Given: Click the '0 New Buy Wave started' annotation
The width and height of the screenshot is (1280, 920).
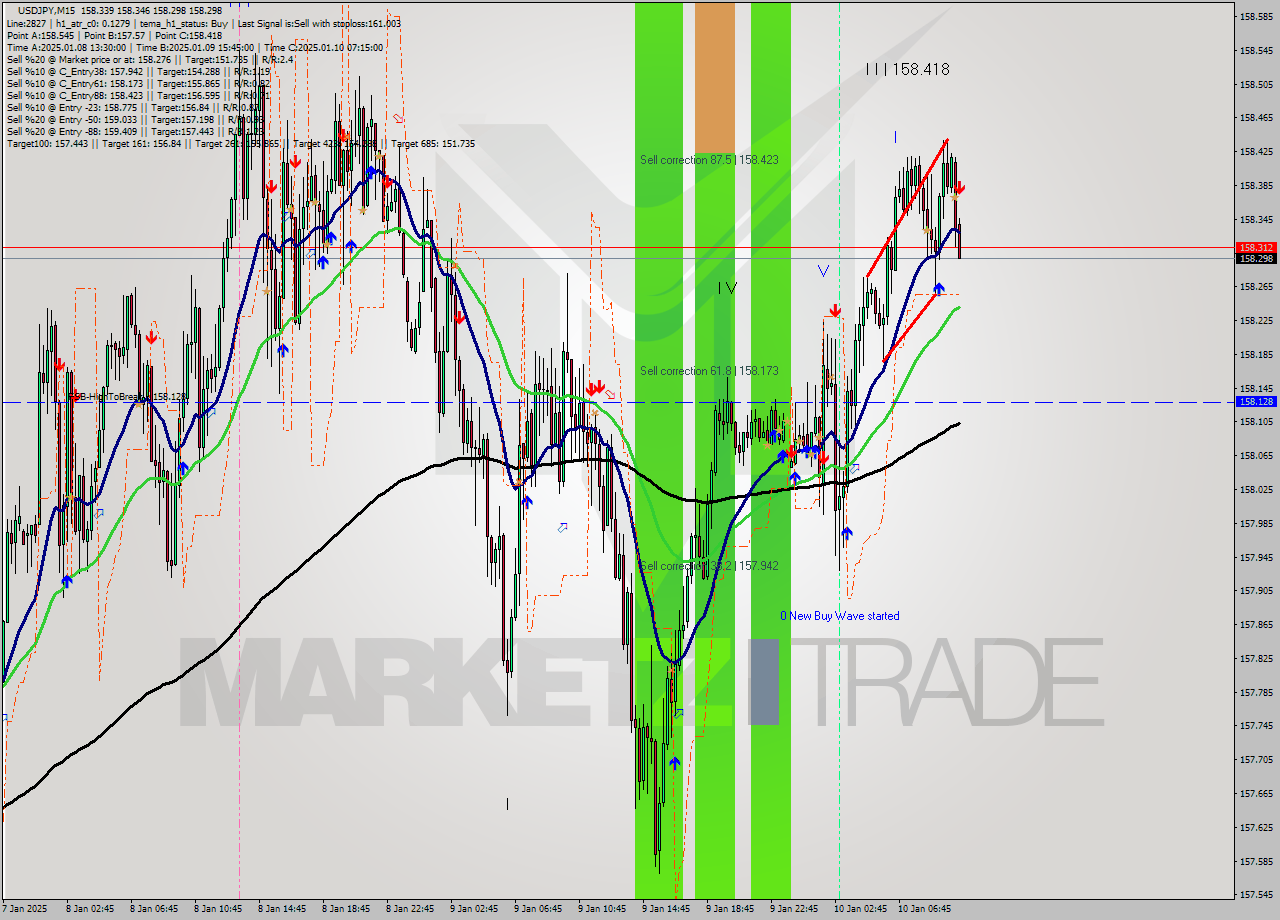Looking at the screenshot, I should click(x=840, y=616).
